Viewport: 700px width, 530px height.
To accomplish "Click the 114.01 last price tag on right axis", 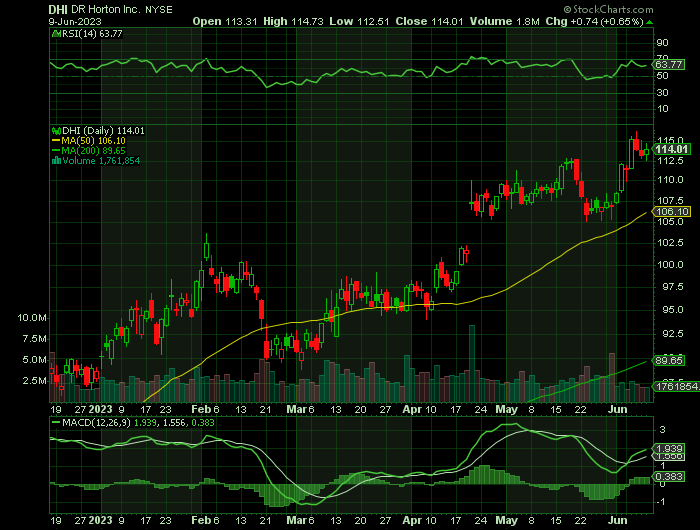I will (x=671, y=150).
